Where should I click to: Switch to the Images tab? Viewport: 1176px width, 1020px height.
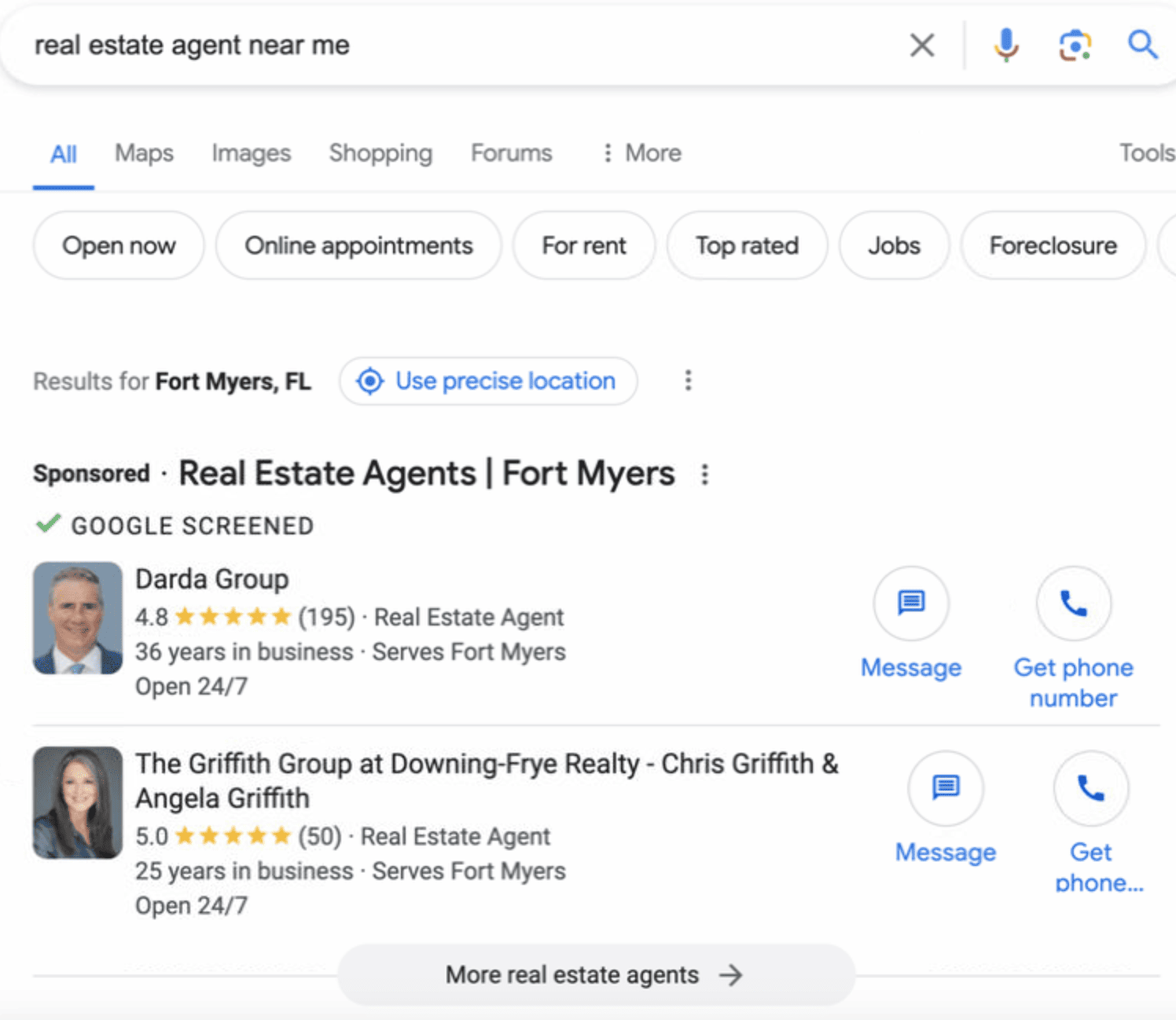click(251, 153)
